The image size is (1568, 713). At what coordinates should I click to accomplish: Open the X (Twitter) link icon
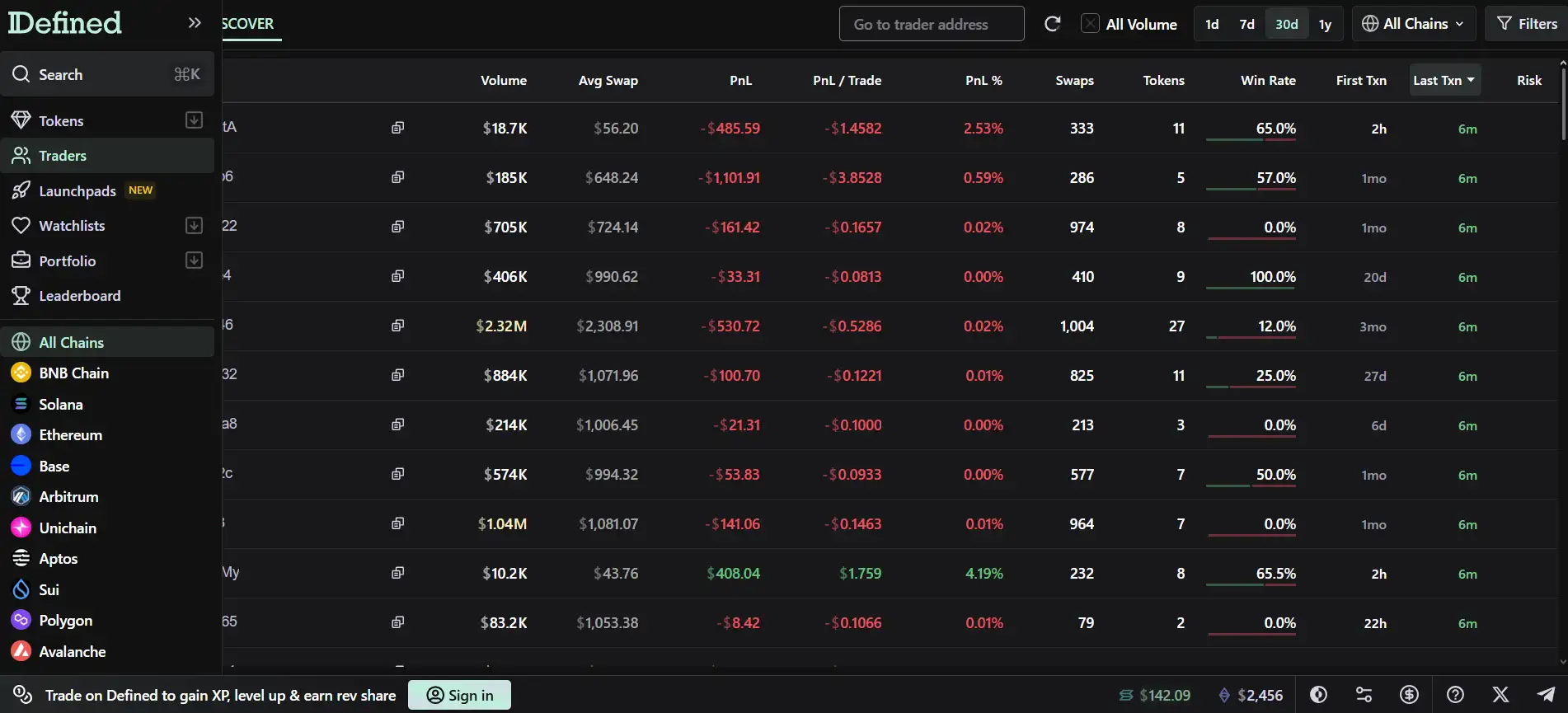(x=1500, y=695)
